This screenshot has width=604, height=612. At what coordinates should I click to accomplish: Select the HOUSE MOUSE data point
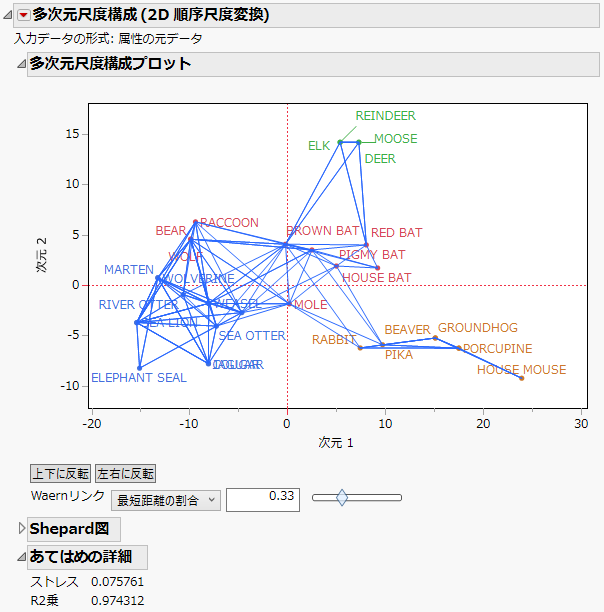[521, 378]
